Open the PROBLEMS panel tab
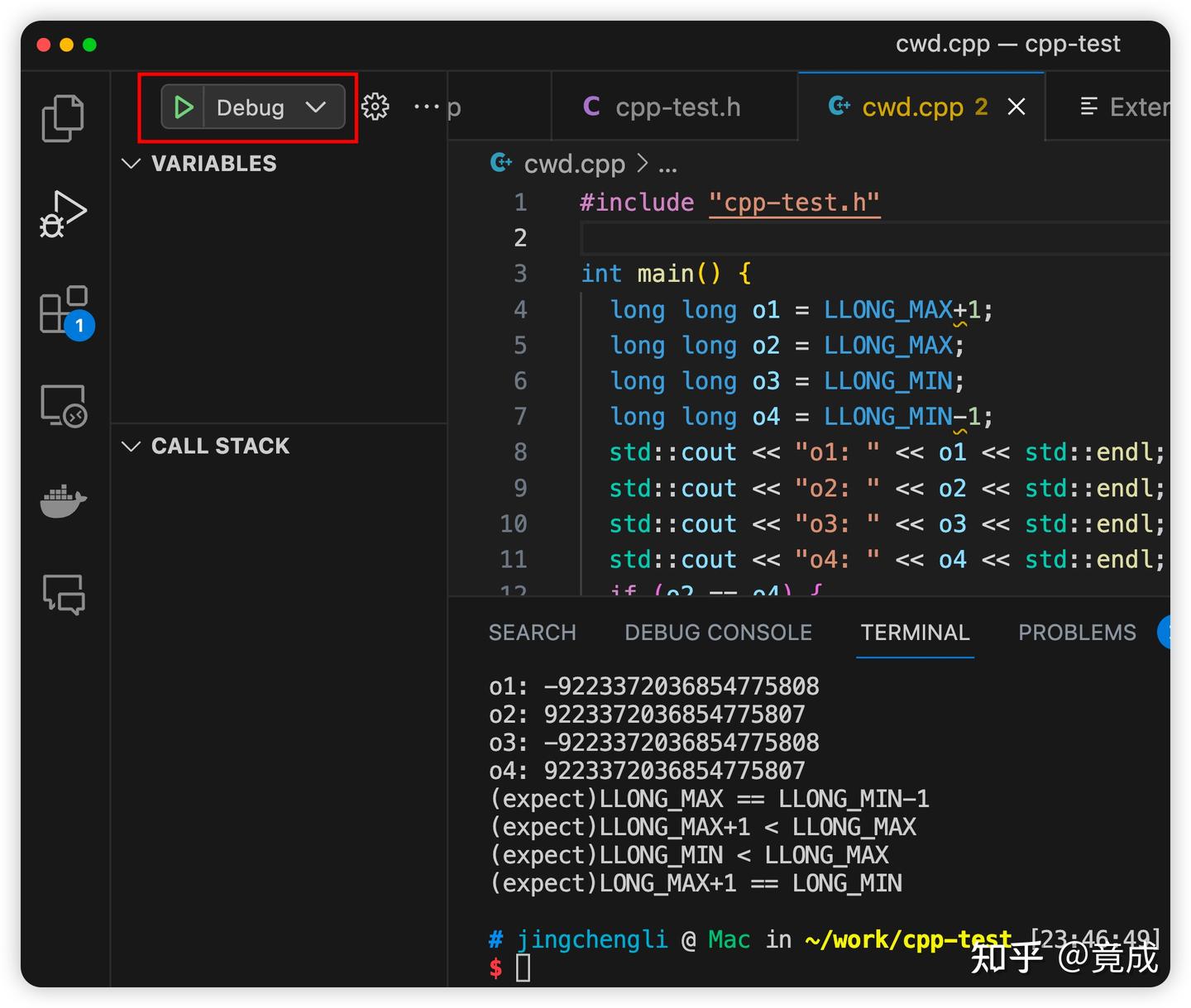Image resolution: width=1191 pixels, height=1008 pixels. point(1077,633)
